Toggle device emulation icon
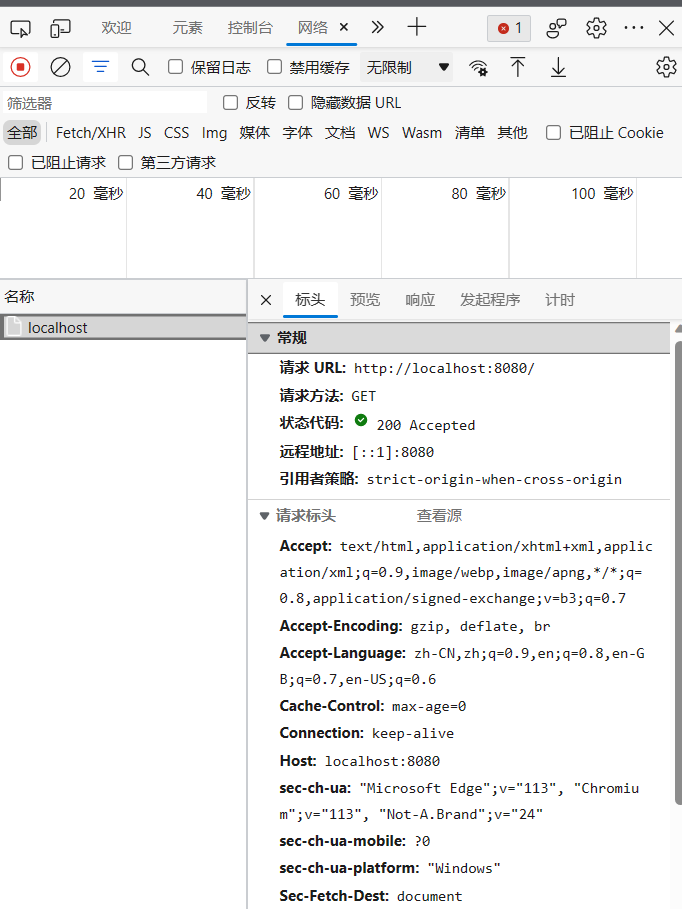The height and width of the screenshot is (909, 682). click(x=60, y=28)
